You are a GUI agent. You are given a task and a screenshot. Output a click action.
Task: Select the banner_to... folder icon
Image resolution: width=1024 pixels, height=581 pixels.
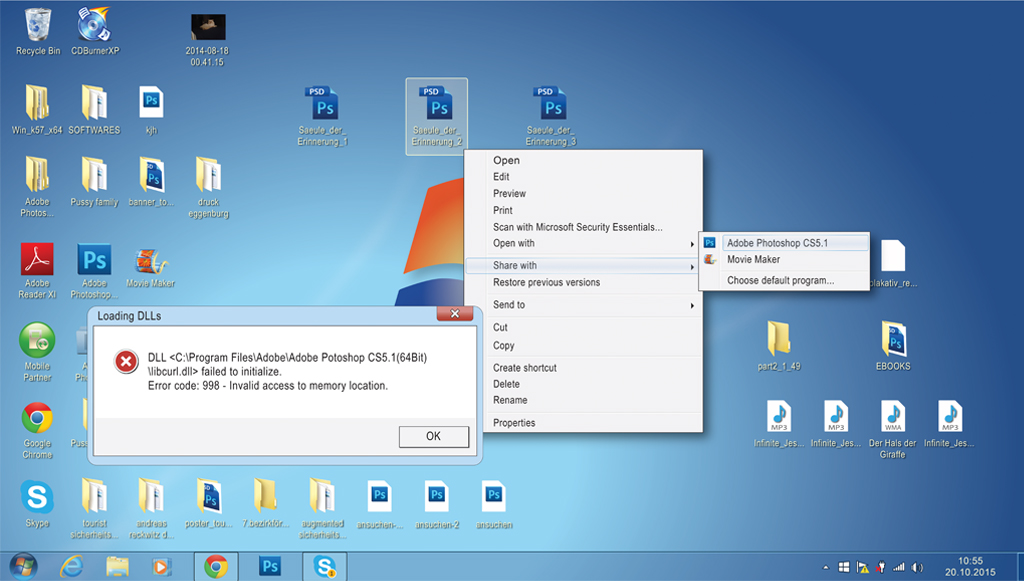click(x=151, y=175)
